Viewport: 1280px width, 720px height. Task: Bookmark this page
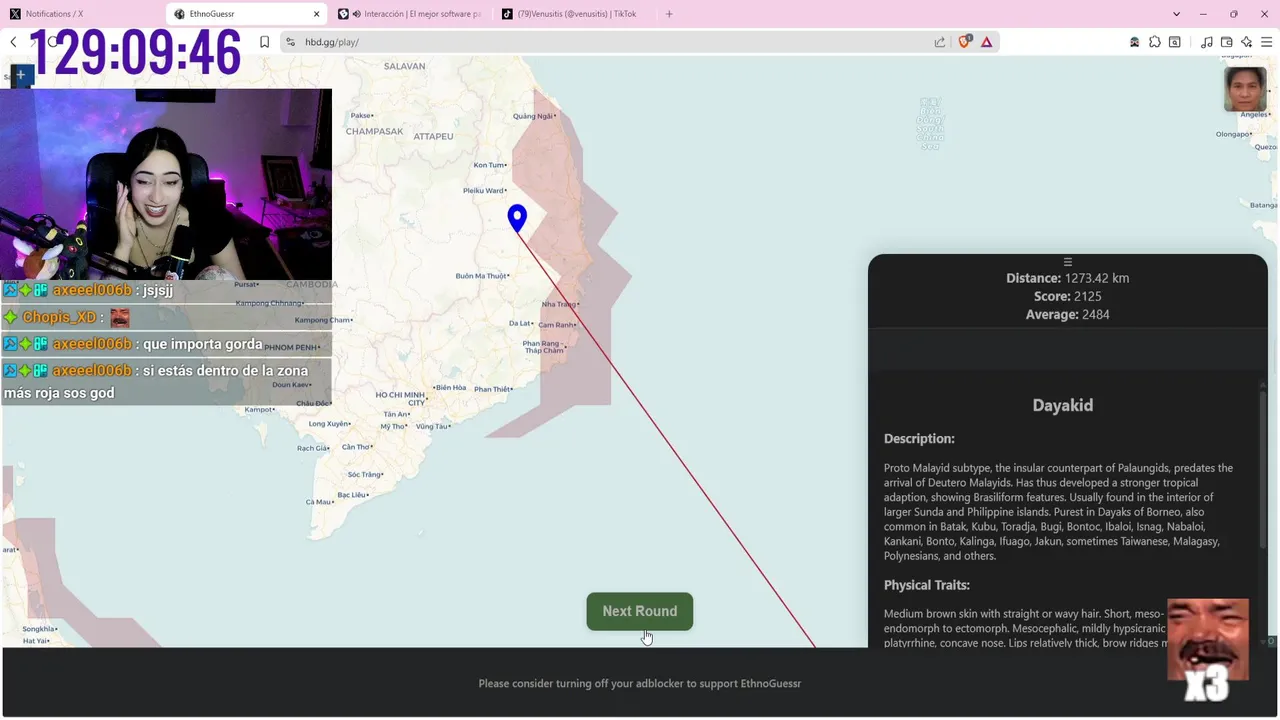pyautogui.click(x=264, y=42)
